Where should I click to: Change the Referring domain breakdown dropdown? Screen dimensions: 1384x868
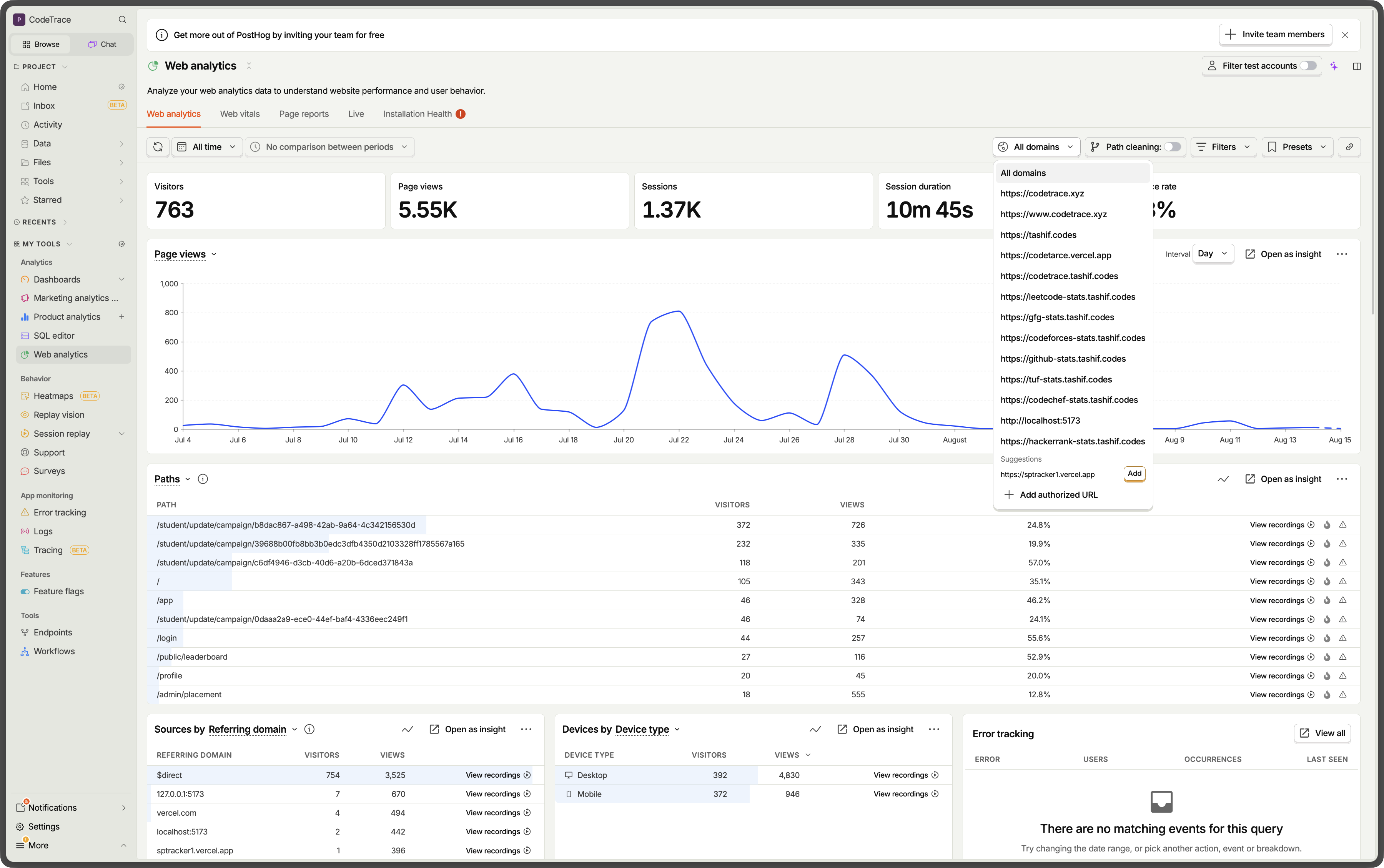coord(253,729)
